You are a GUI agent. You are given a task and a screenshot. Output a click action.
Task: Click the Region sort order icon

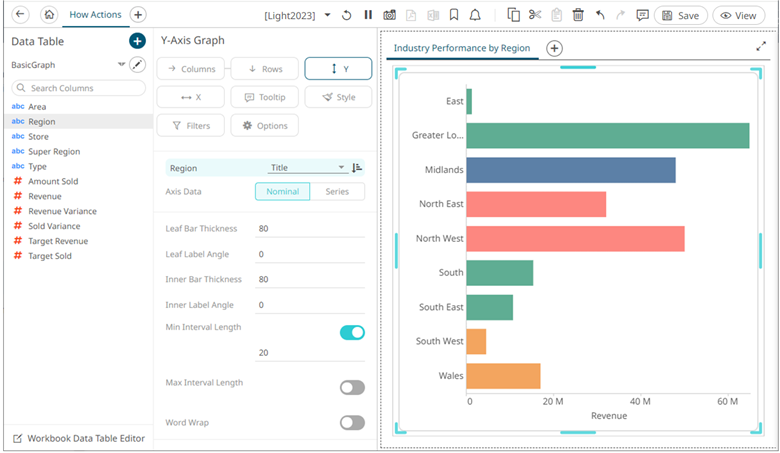tap(358, 168)
